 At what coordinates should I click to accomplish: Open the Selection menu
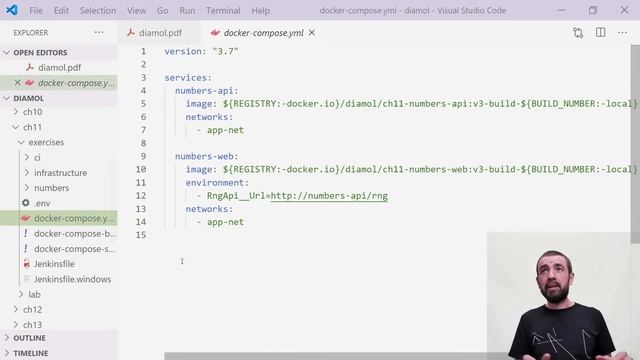pyautogui.click(x=98, y=11)
